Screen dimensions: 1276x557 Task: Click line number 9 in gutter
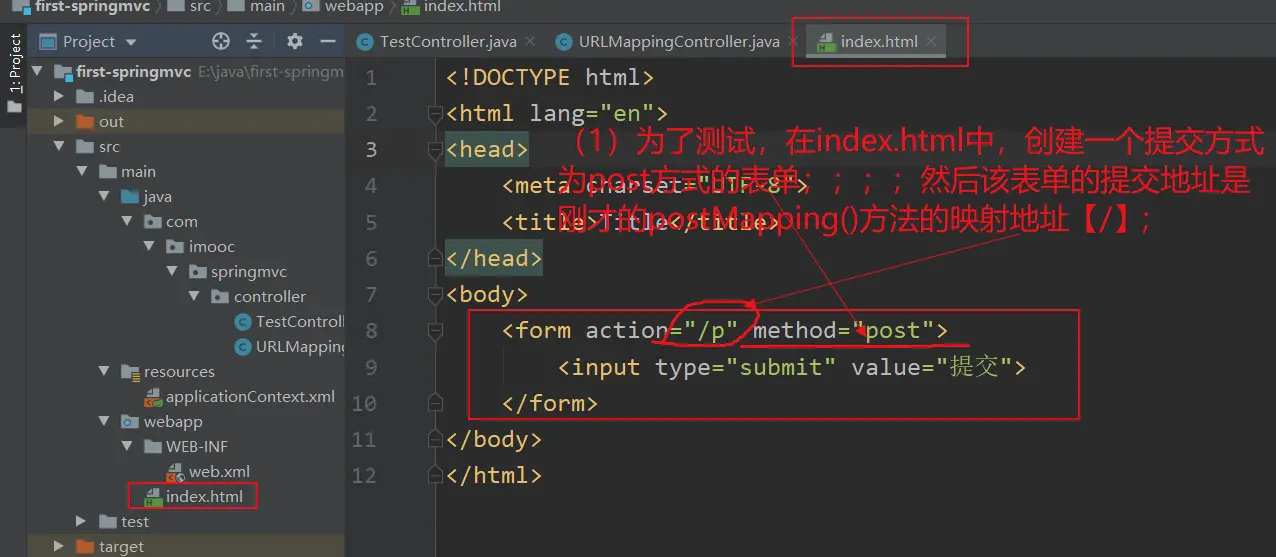370,367
